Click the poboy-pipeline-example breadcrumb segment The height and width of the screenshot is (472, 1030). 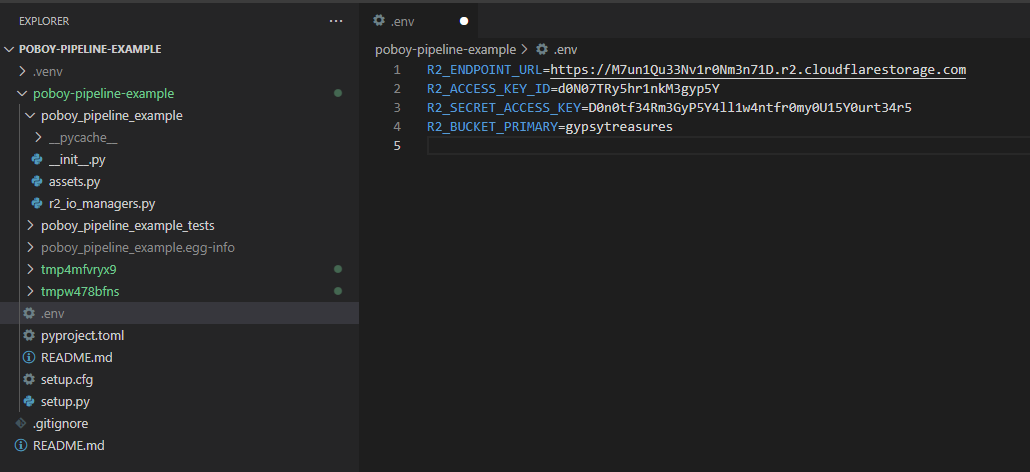(x=445, y=49)
